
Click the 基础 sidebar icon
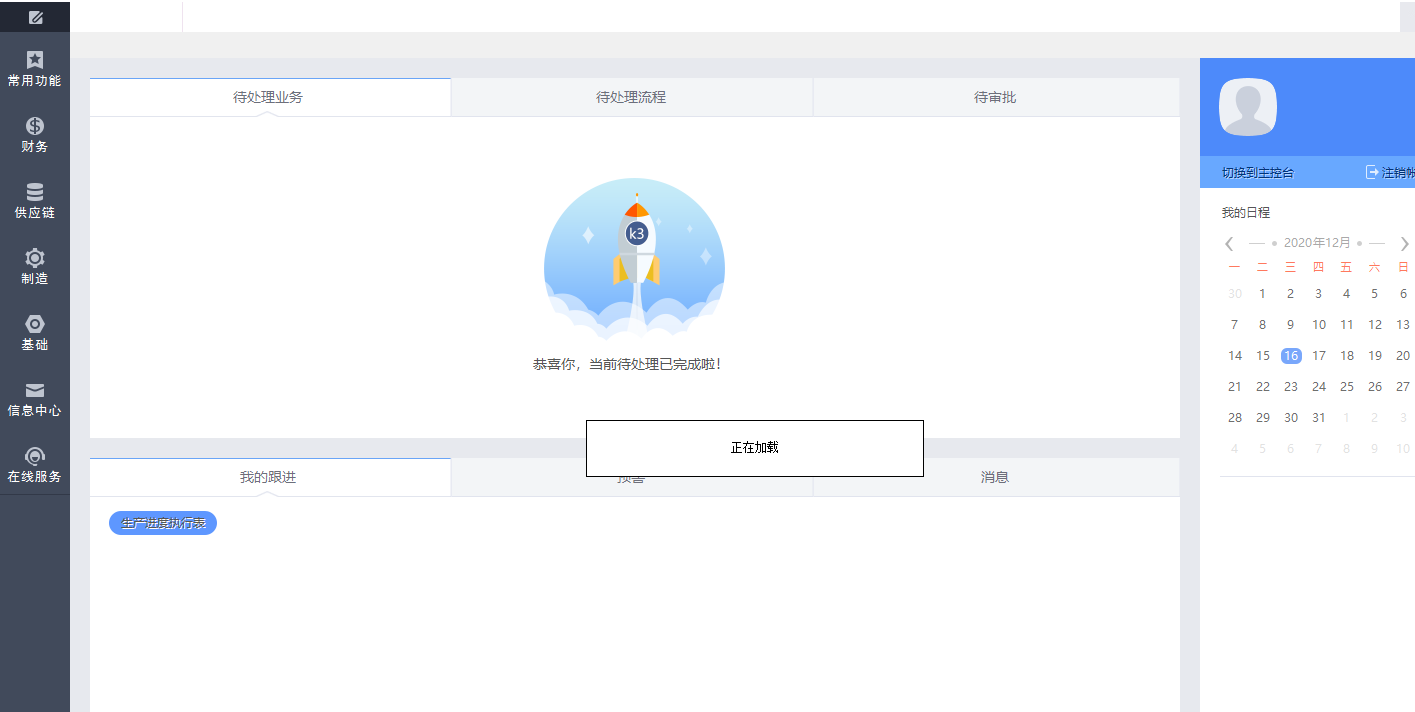click(x=35, y=333)
